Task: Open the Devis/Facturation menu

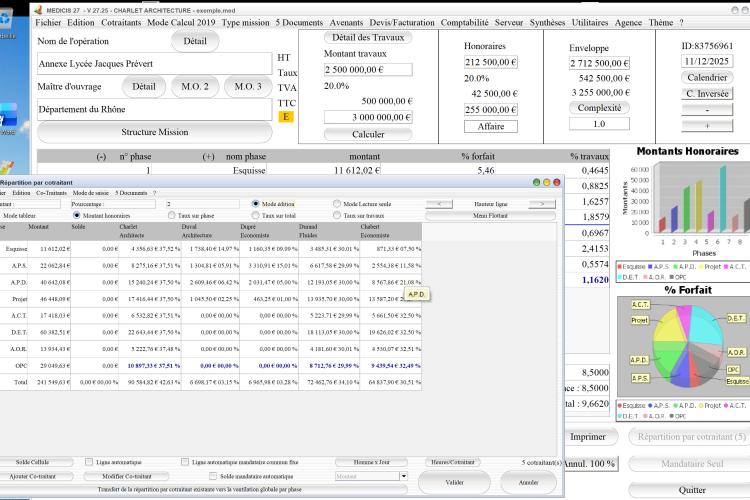Action: (402, 22)
